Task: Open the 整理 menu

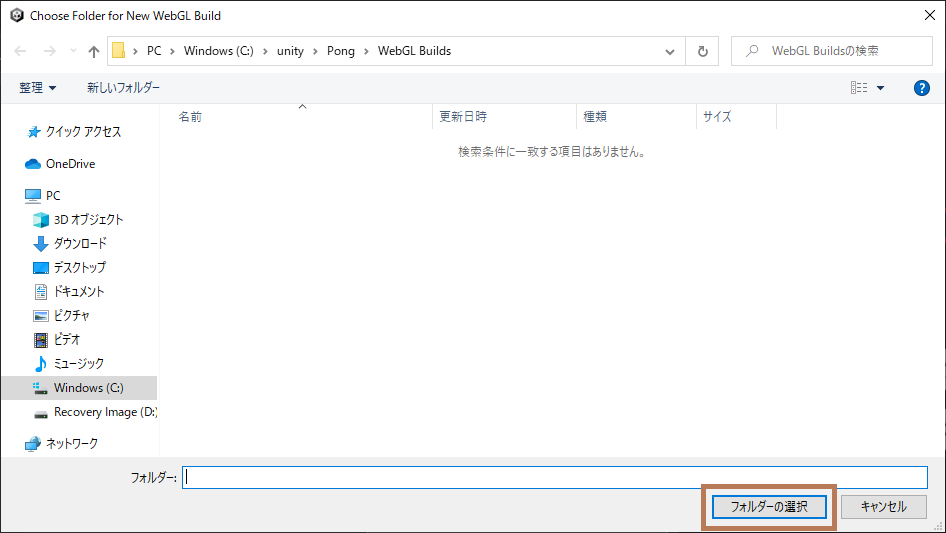Action: click(37, 88)
